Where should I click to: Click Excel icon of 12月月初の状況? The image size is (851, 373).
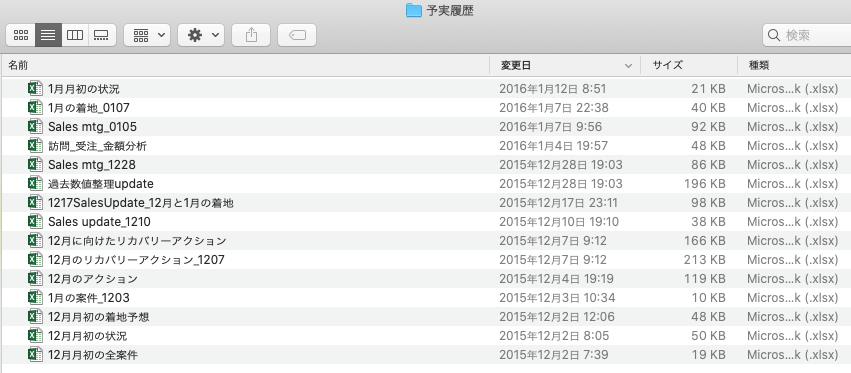[35, 336]
